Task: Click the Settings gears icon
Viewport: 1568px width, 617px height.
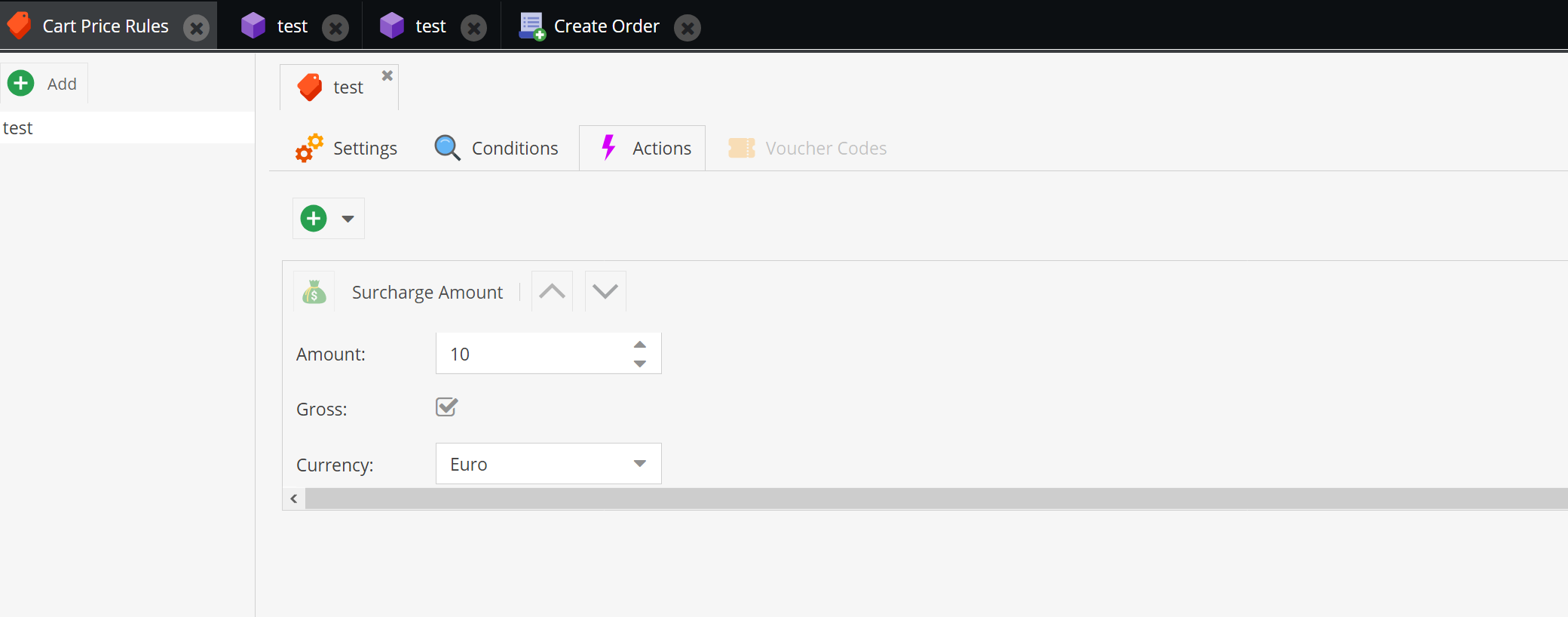Action: point(309,148)
